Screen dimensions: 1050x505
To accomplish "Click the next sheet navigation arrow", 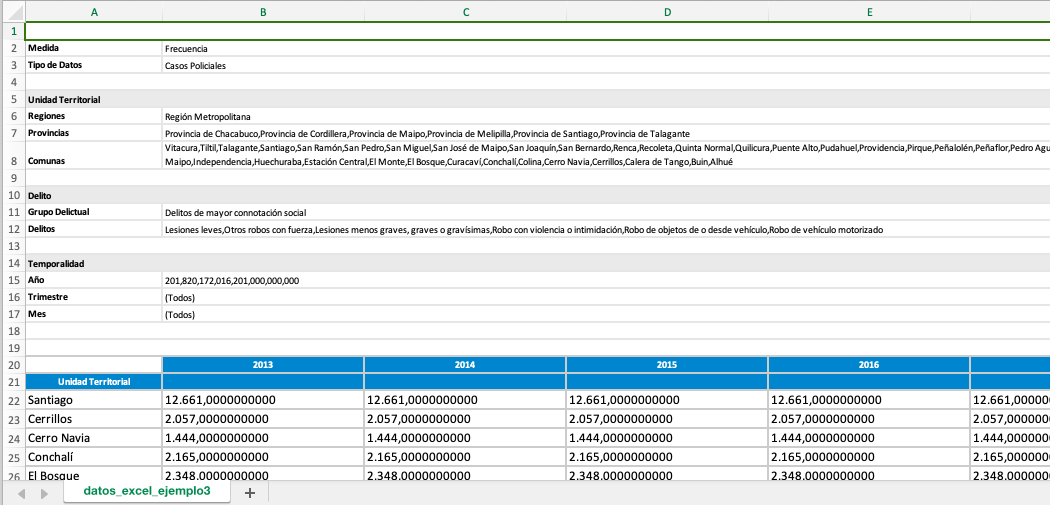I will coord(43,493).
